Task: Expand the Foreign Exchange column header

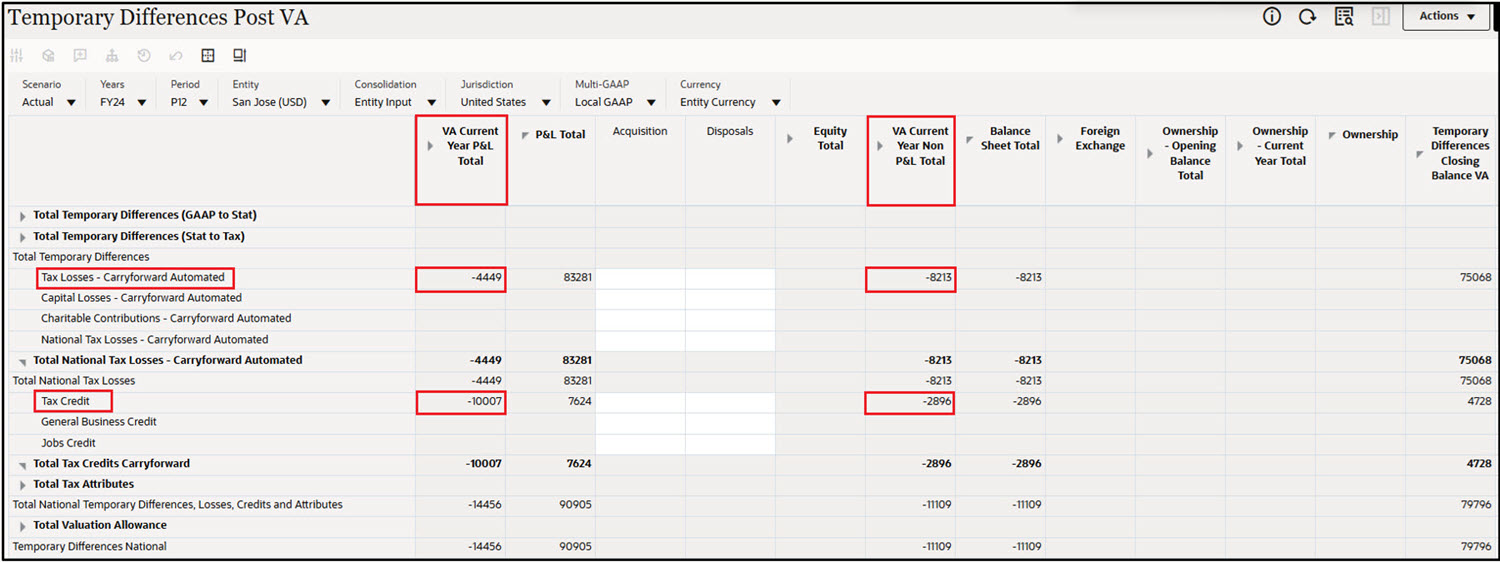Action: [1061, 138]
